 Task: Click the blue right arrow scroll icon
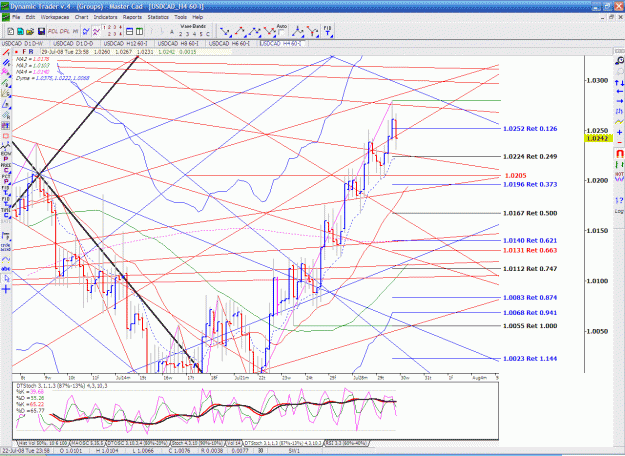(x=619, y=101)
